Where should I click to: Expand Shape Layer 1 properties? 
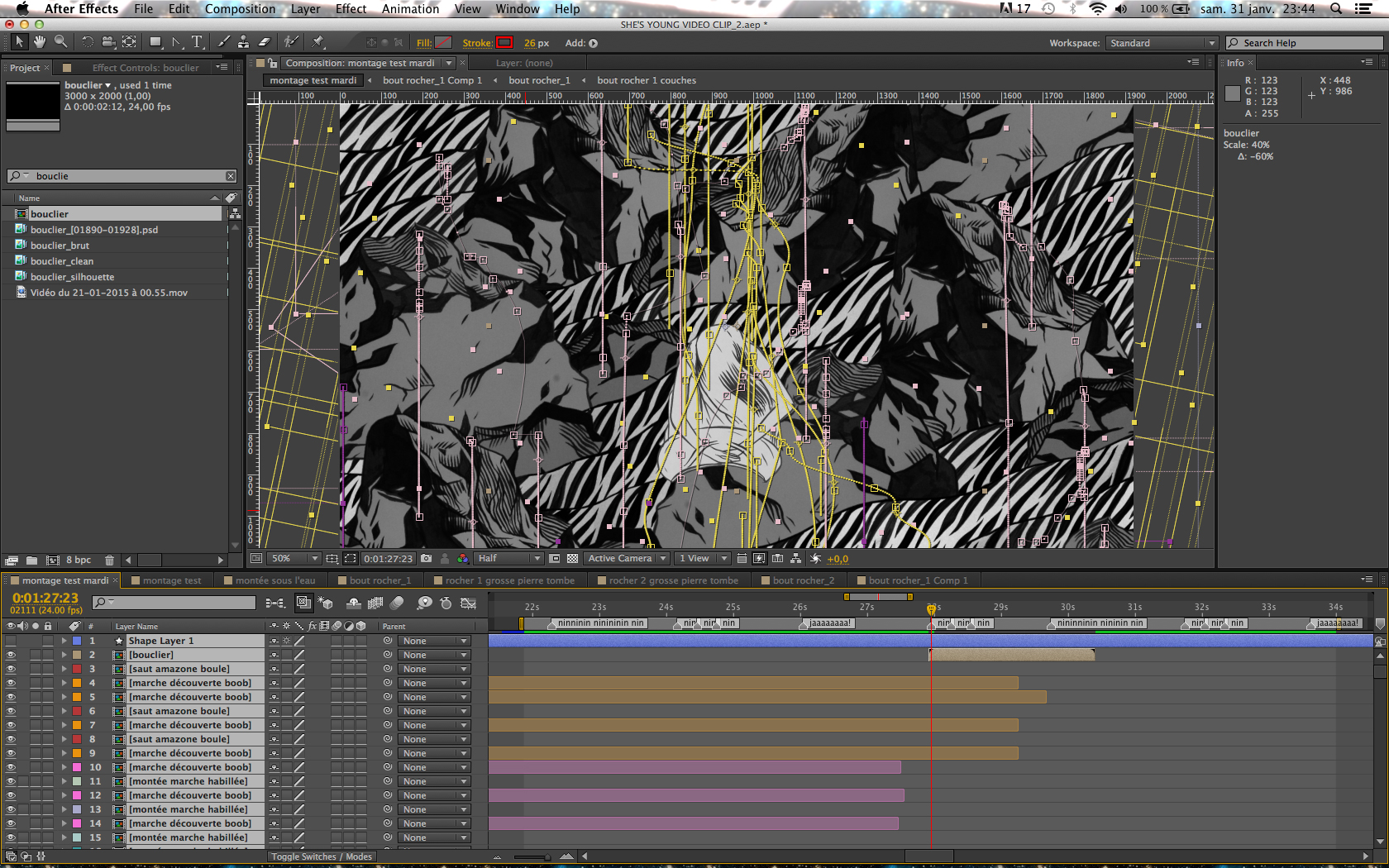pyautogui.click(x=64, y=641)
